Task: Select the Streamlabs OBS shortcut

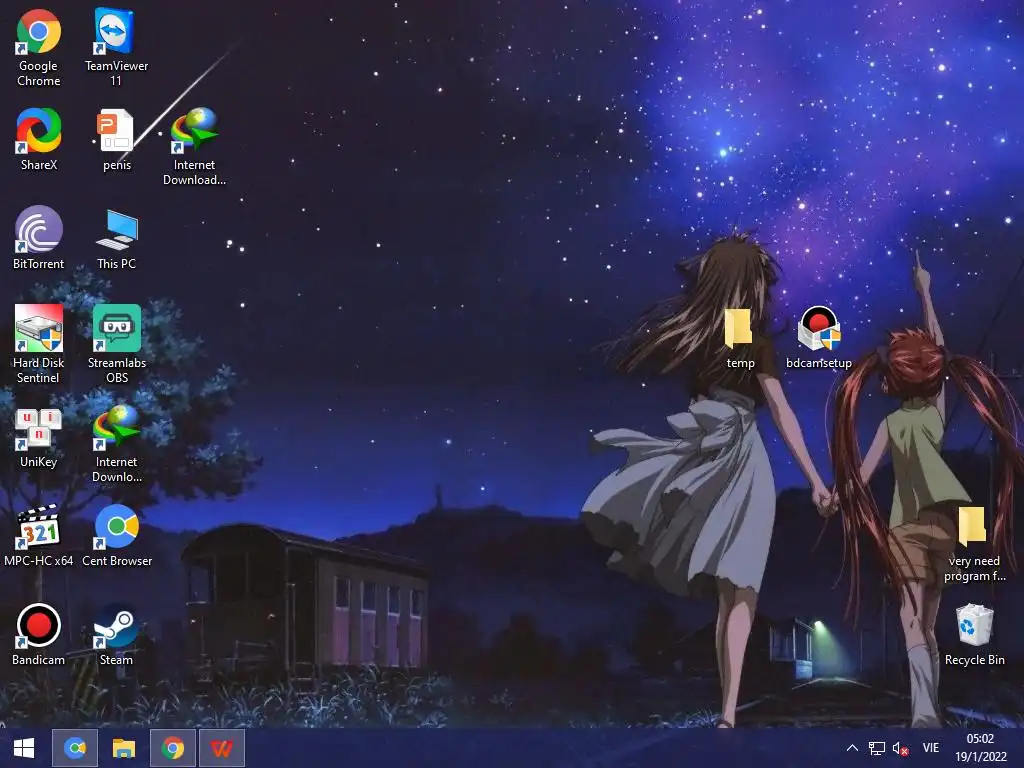Action: (116, 344)
